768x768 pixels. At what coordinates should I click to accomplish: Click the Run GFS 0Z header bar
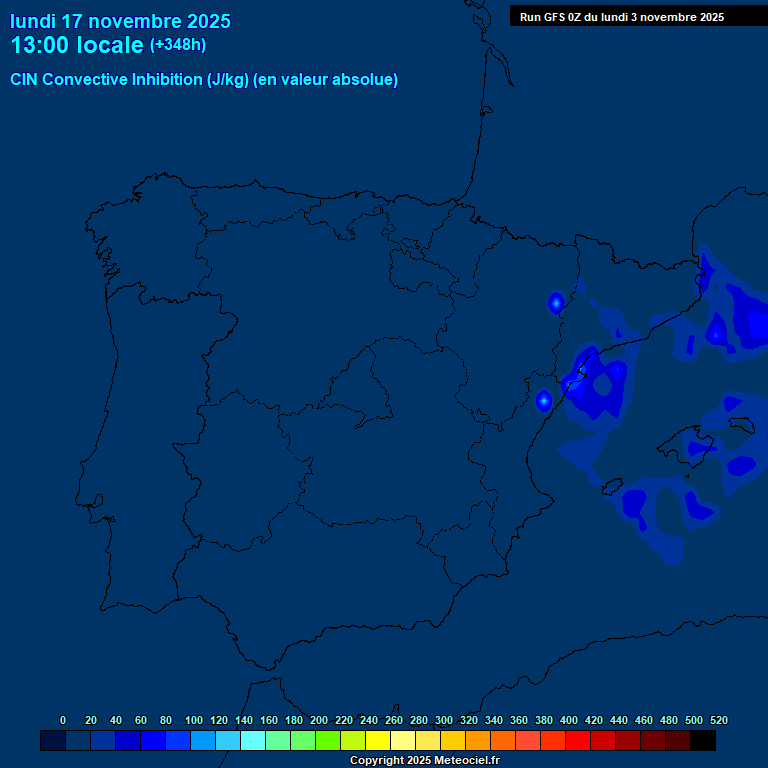pyautogui.click(x=638, y=16)
